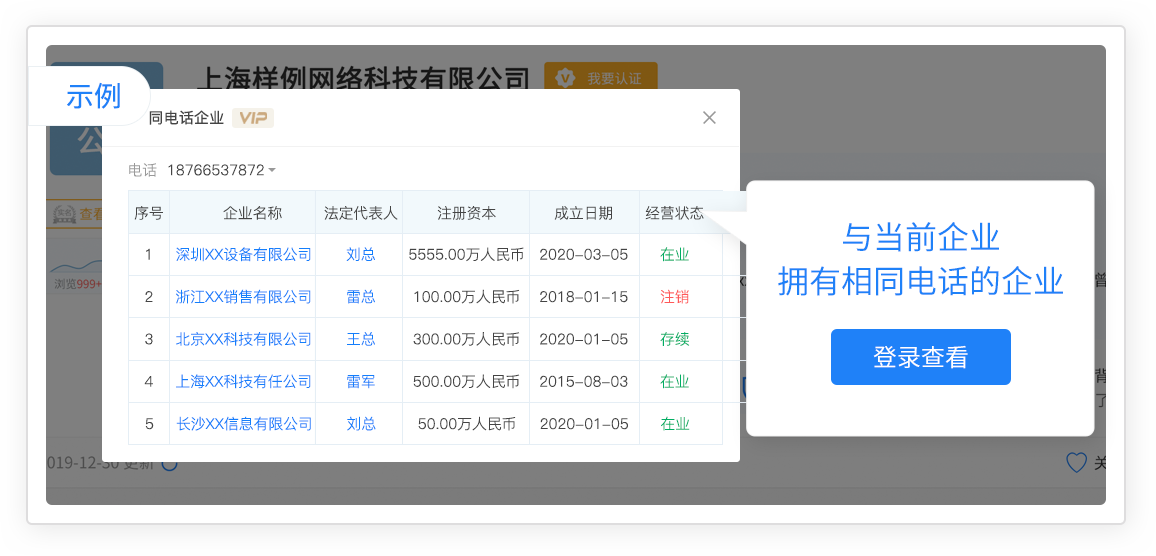The image size is (1156, 556).
Task: Click the 我要认证 verification badge
Action: click(x=601, y=77)
